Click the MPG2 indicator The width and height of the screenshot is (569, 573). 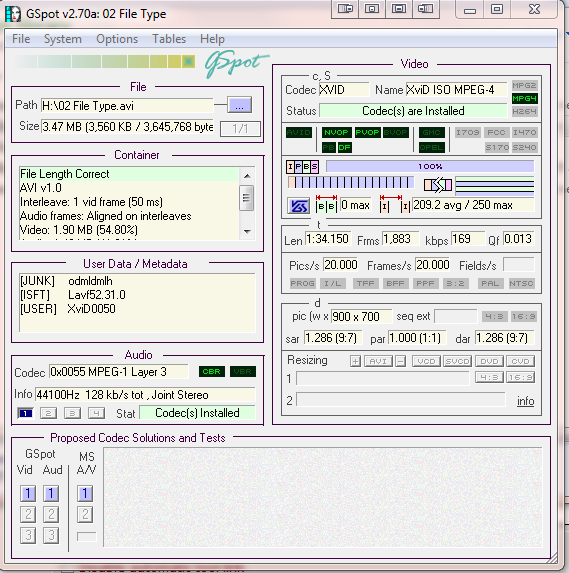pos(524,86)
